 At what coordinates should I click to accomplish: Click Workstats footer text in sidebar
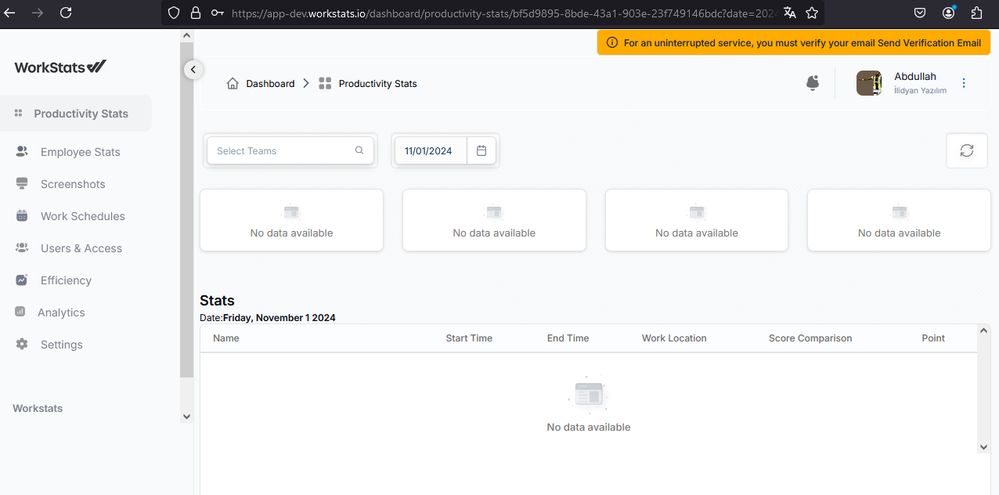[38, 408]
